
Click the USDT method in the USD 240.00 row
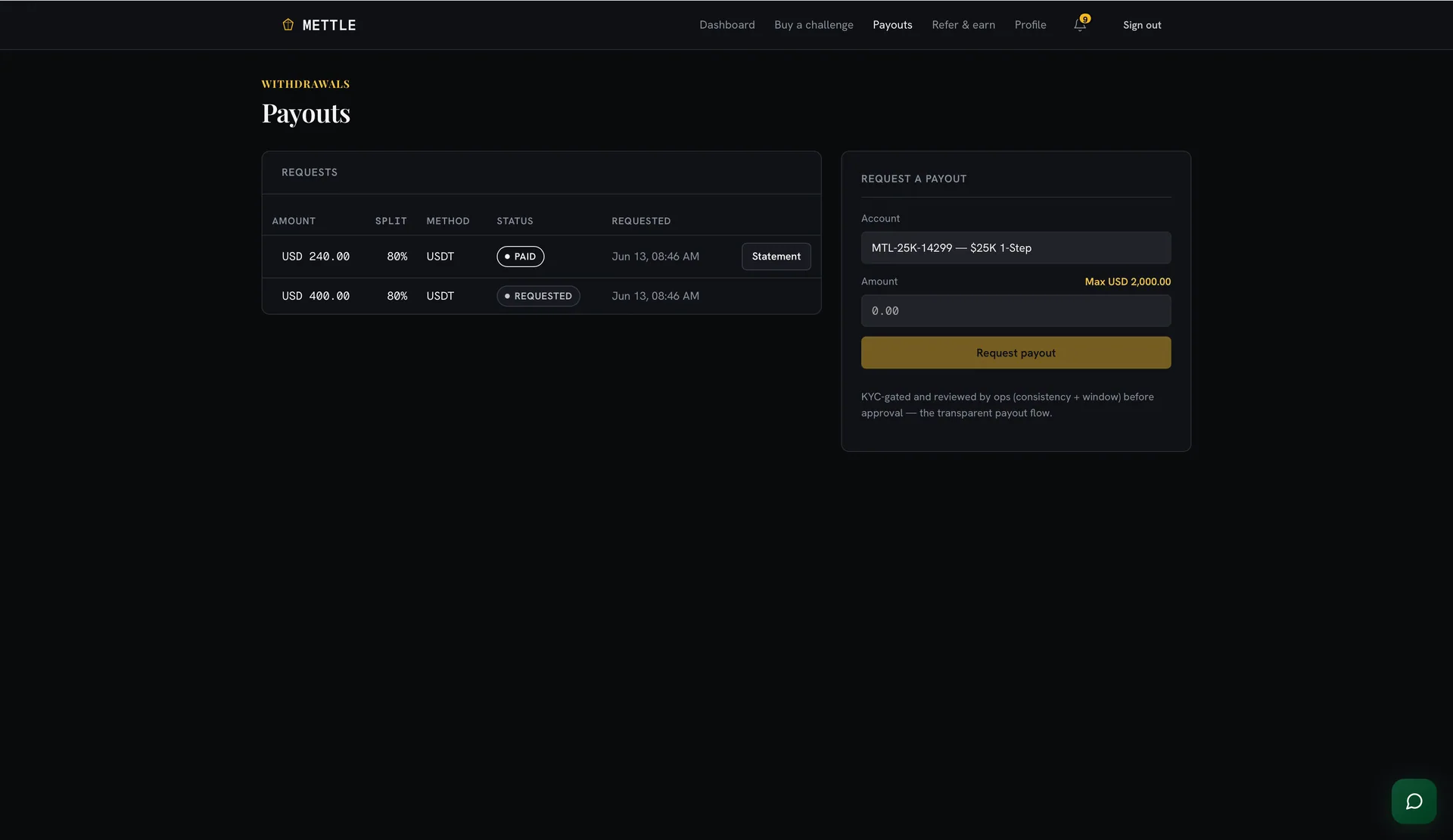pos(440,257)
